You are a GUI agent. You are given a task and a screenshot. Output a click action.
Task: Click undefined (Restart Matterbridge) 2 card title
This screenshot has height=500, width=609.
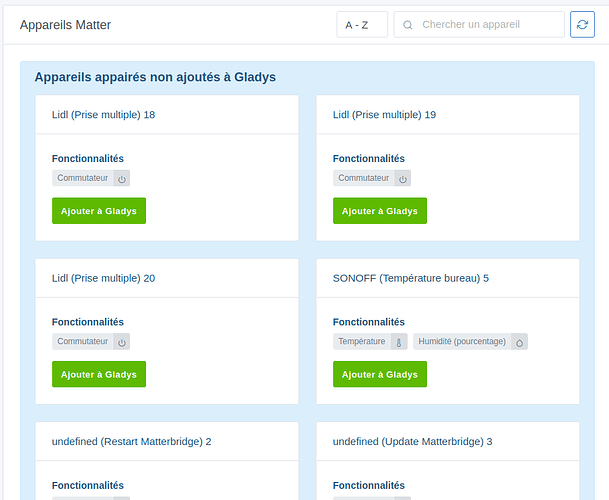[131, 441]
